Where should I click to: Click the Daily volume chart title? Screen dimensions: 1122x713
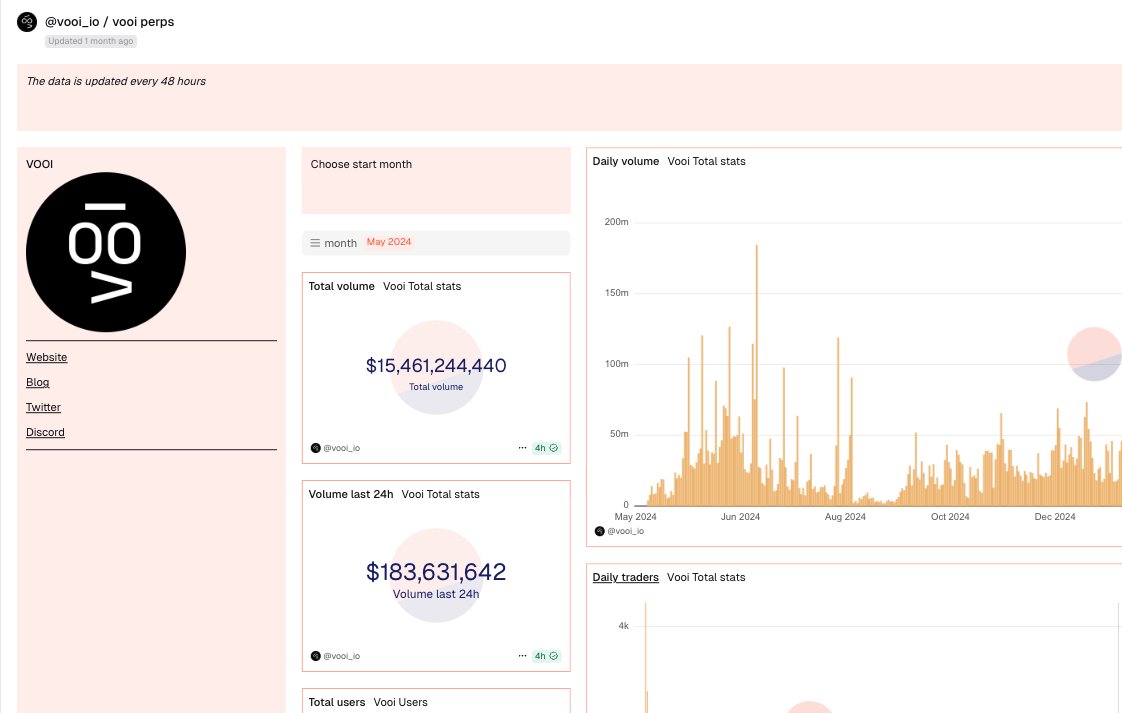coord(625,161)
